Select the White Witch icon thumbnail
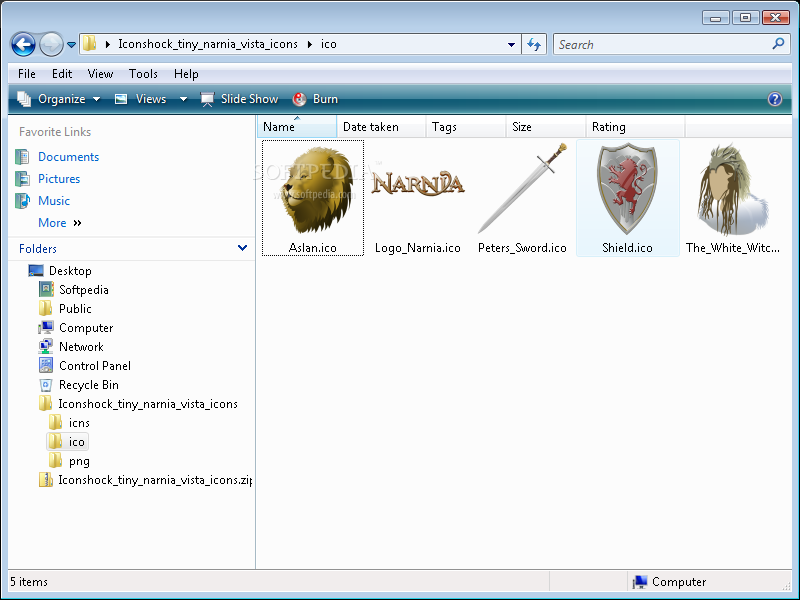The width and height of the screenshot is (800, 600). click(x=733, y=198)
